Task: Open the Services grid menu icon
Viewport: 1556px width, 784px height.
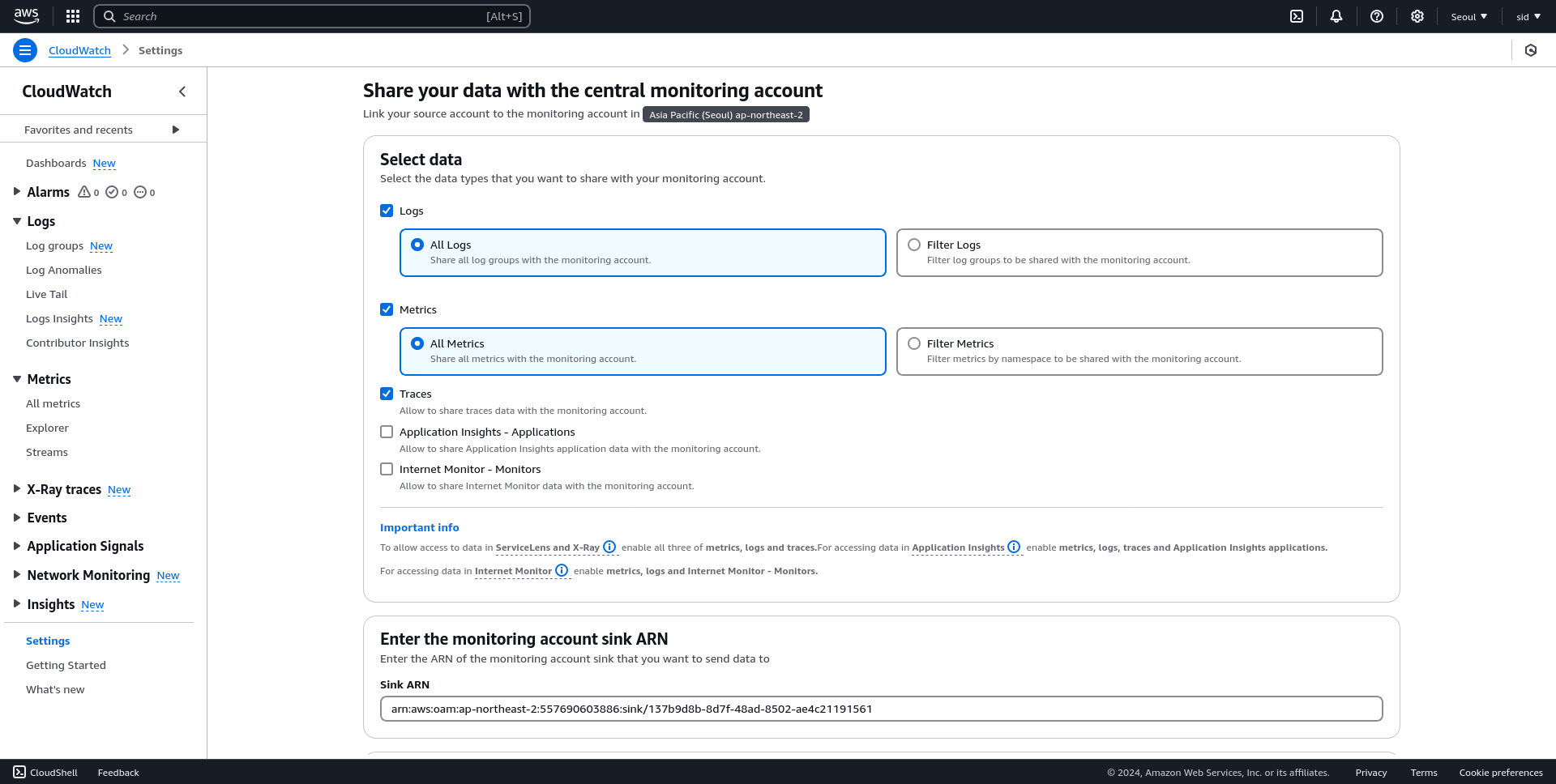Action: click(x=73, y=16)
